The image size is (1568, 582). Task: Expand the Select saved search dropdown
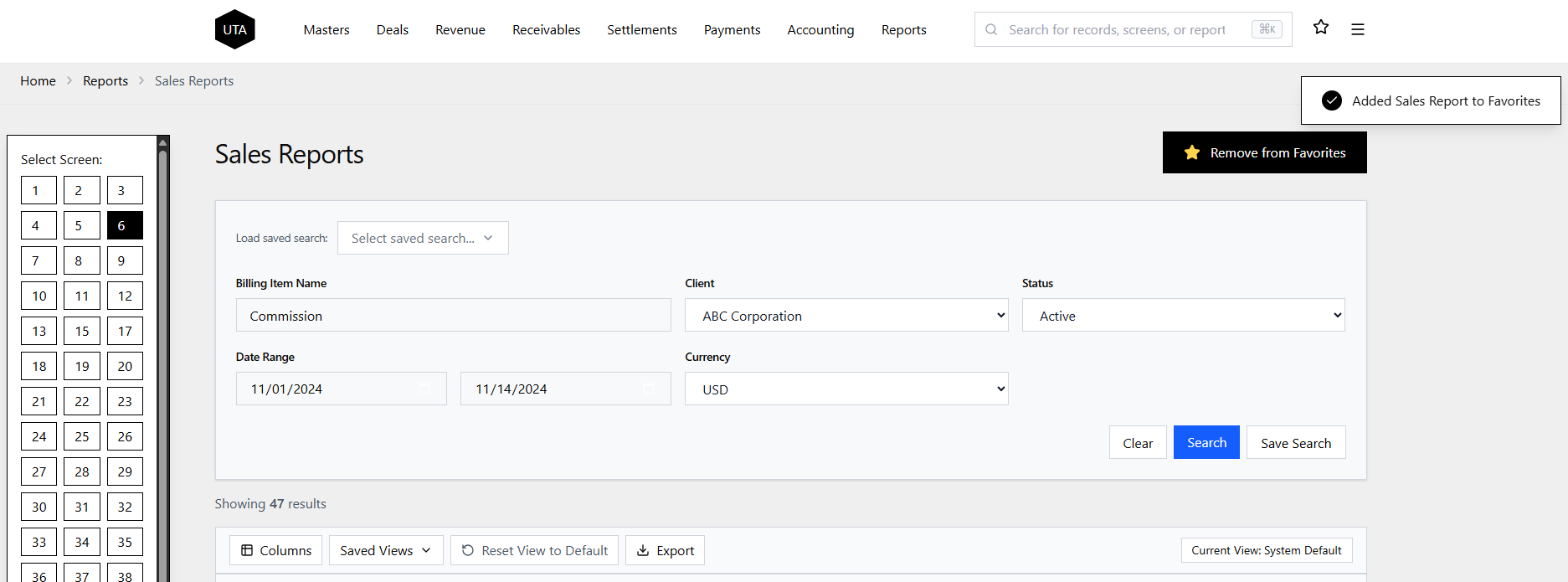423,238
